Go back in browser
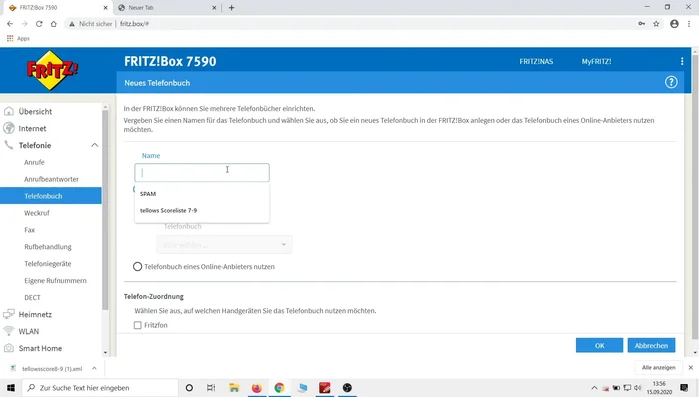This screenshot has width=699, height=397. click(10, 24)
